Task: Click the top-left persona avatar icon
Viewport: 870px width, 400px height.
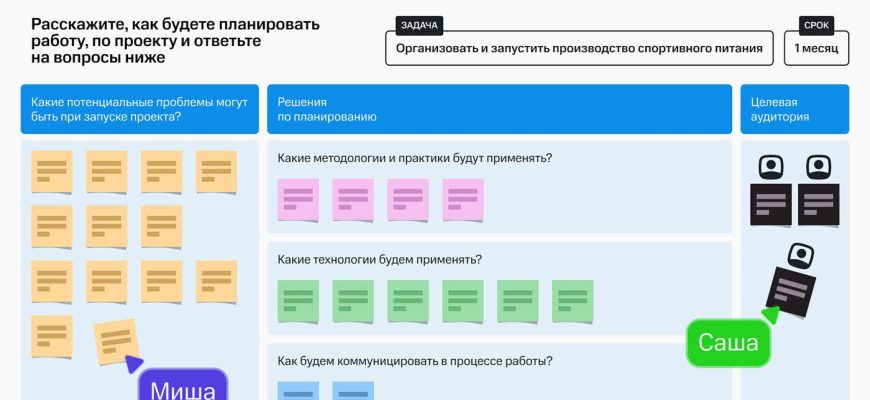Action: [x=771, y=167]
